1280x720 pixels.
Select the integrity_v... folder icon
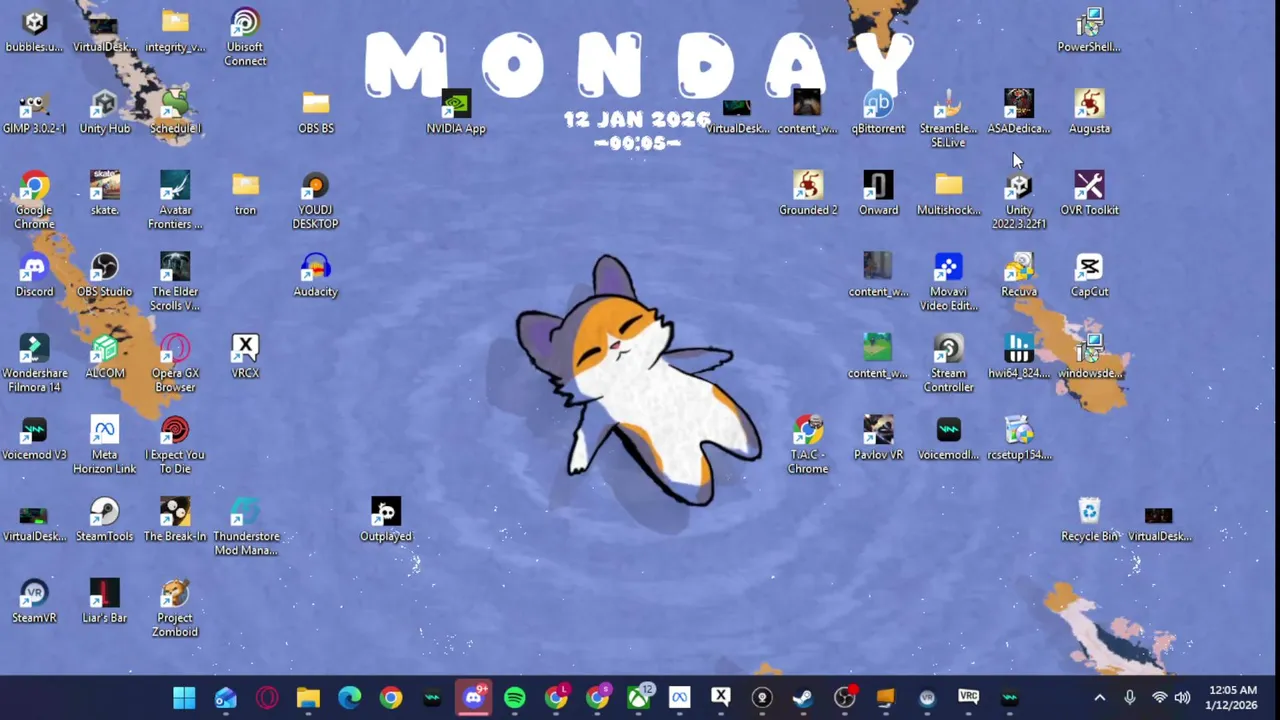tap(175, 31)
